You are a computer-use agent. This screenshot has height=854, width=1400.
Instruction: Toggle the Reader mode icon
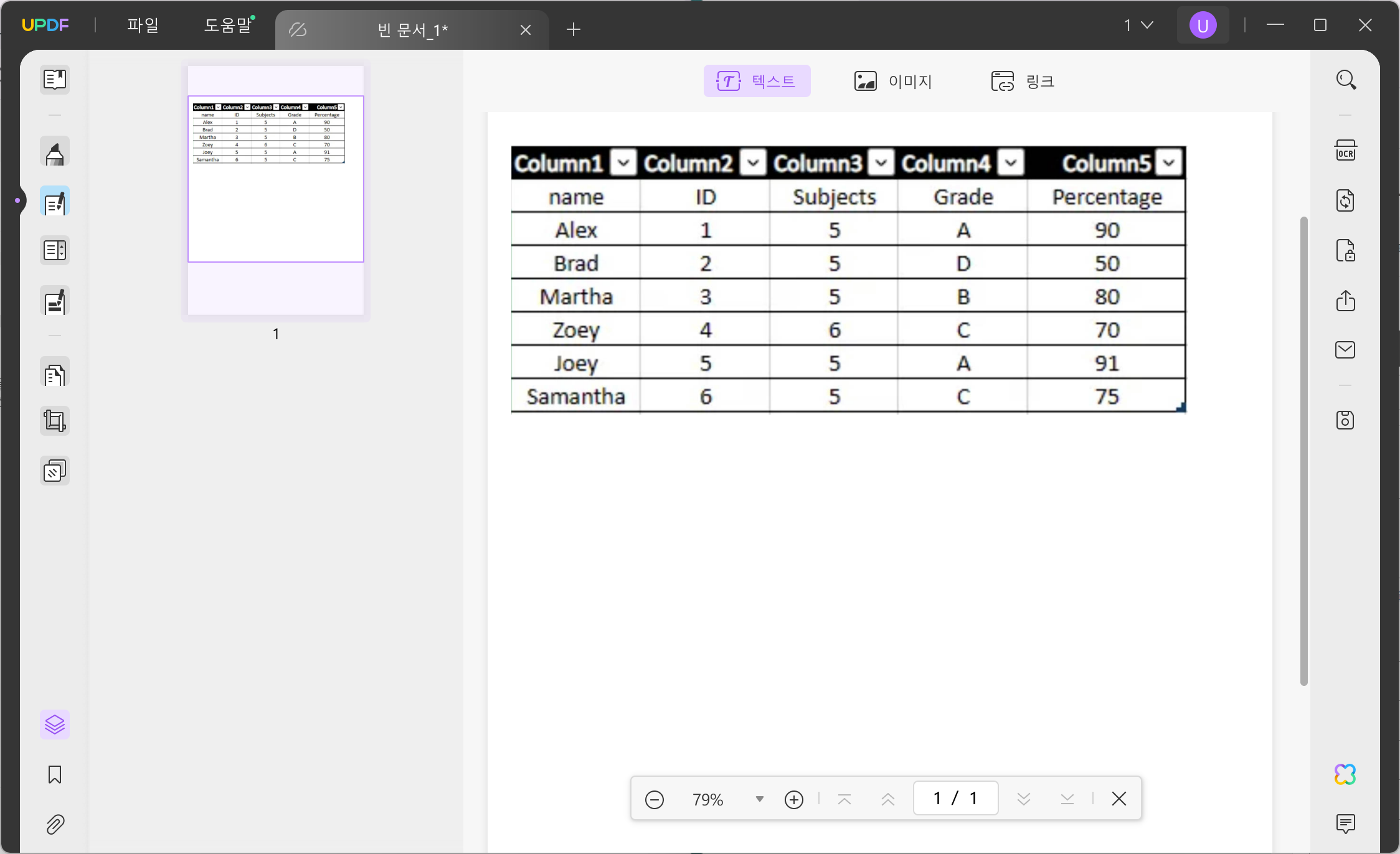point(55,80)
